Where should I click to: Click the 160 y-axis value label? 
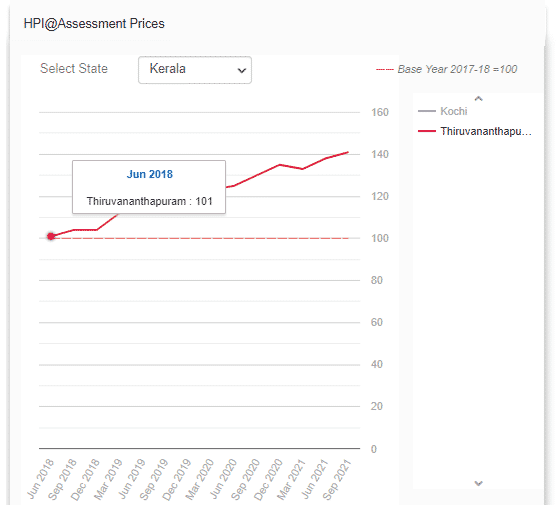click(380, 112)
